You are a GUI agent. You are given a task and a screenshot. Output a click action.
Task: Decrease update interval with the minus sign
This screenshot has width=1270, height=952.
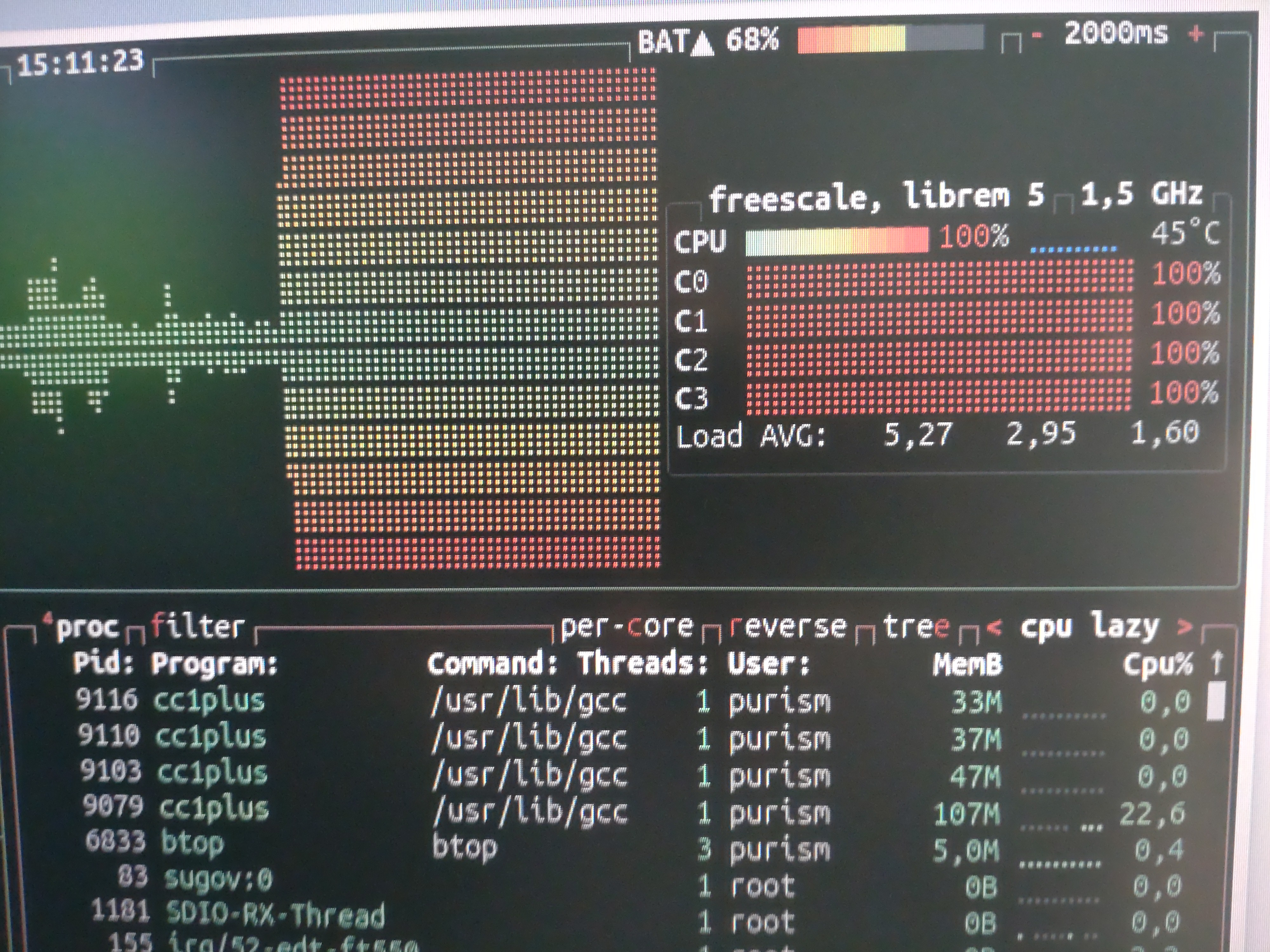pyautogui.click(x=1036, y=36)
